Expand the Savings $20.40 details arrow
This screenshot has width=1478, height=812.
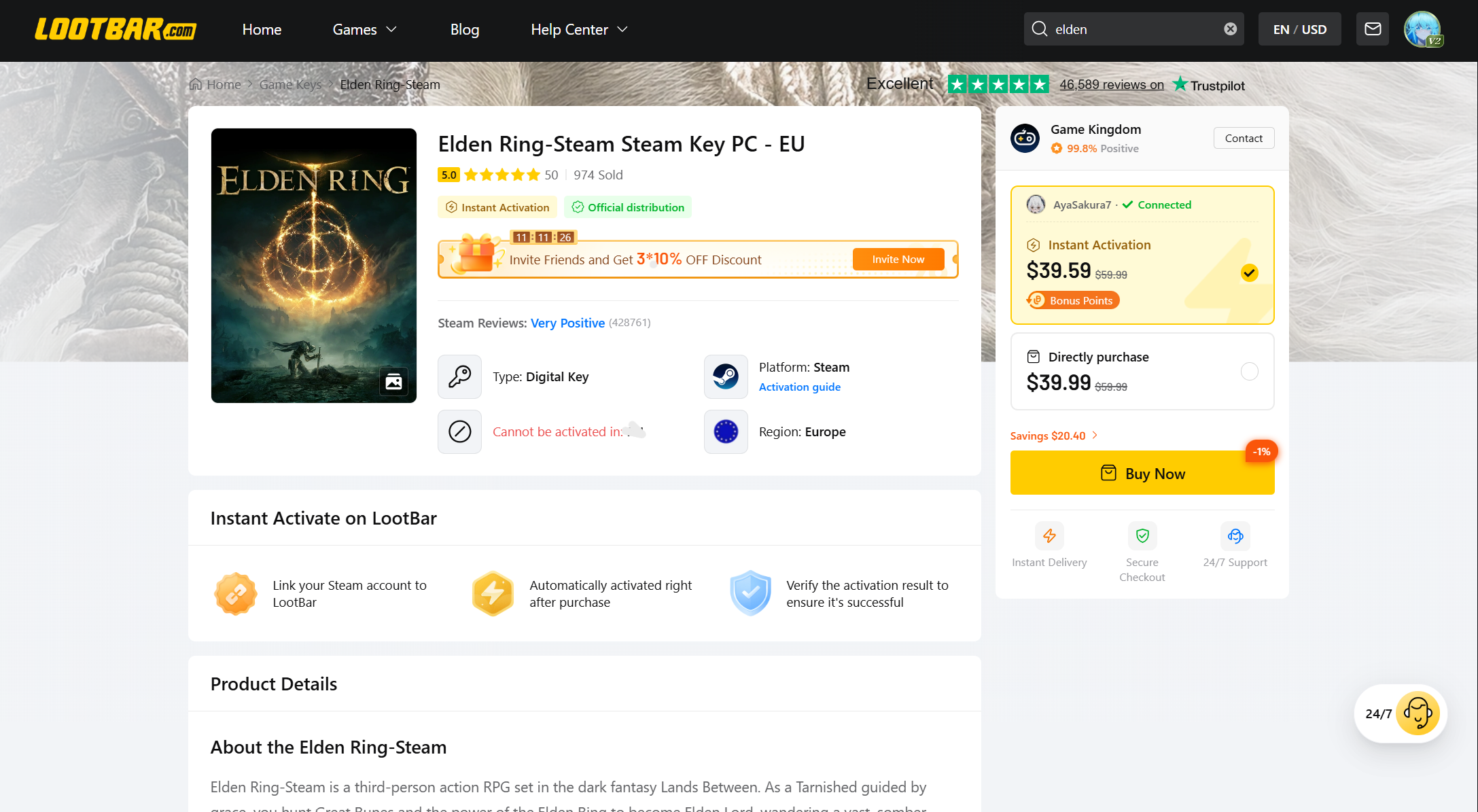point(1095,436)
